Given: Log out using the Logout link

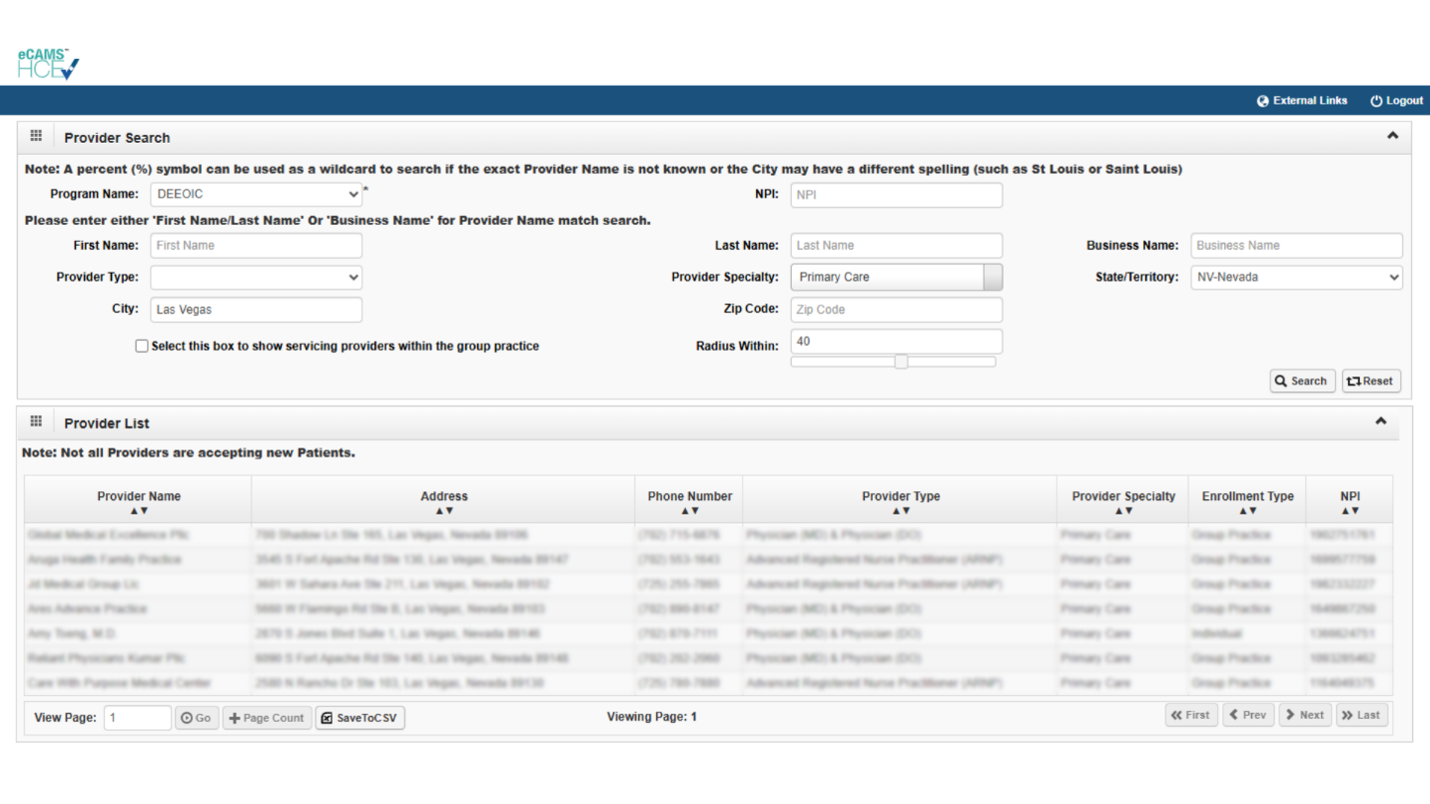Looking at the screenshot, I should [x=1396, y=101].
